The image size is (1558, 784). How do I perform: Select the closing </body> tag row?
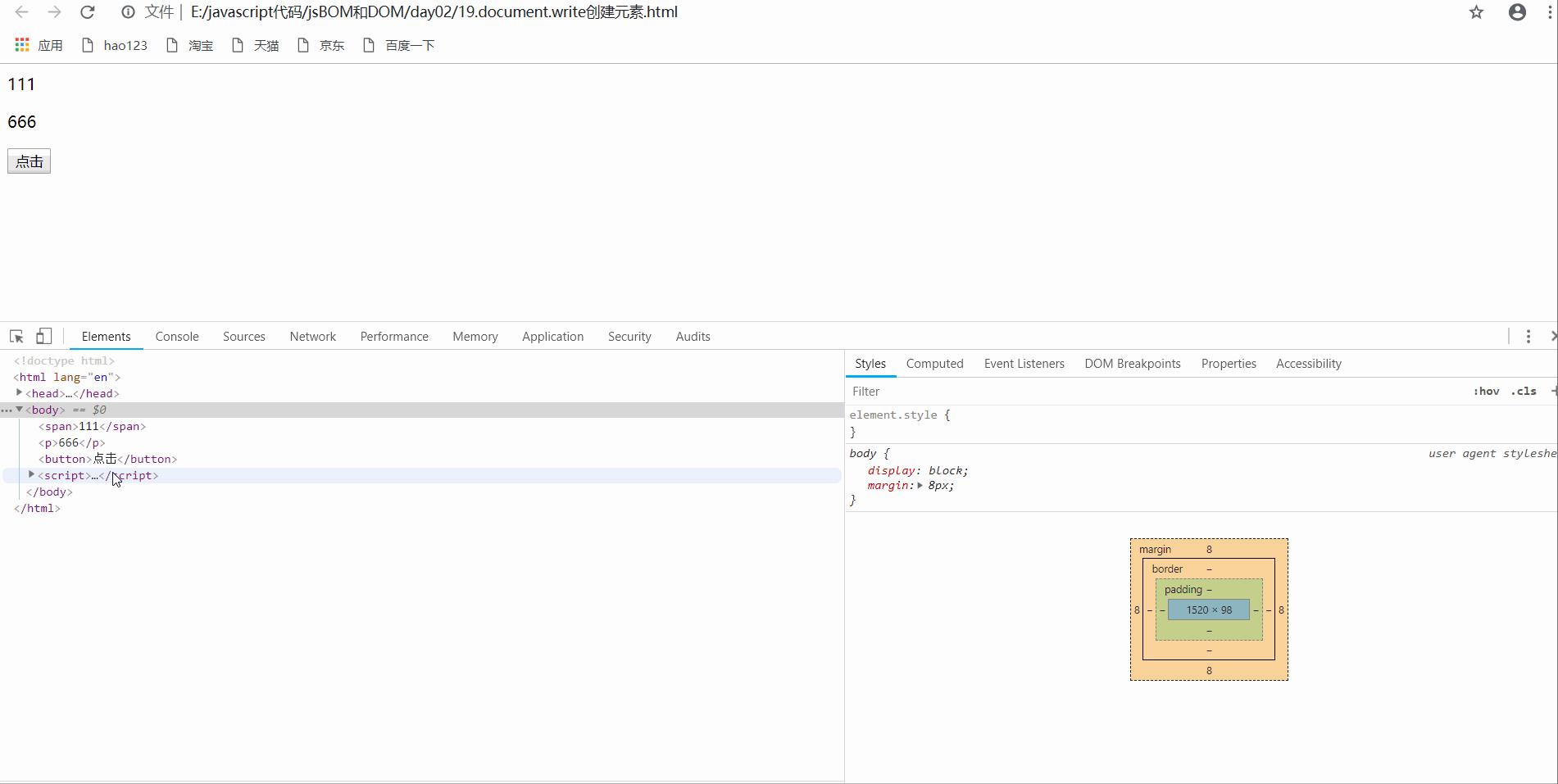(x=49, y=492)
